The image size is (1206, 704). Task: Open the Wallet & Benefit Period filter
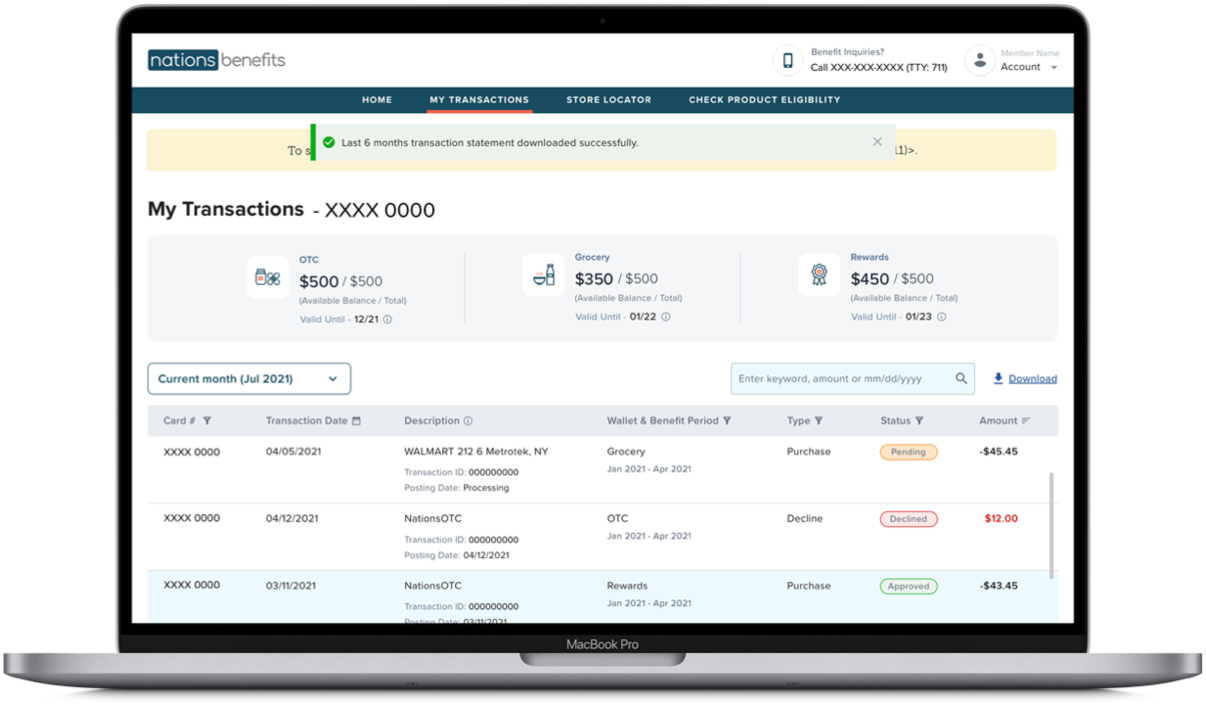tap(727, 421)
